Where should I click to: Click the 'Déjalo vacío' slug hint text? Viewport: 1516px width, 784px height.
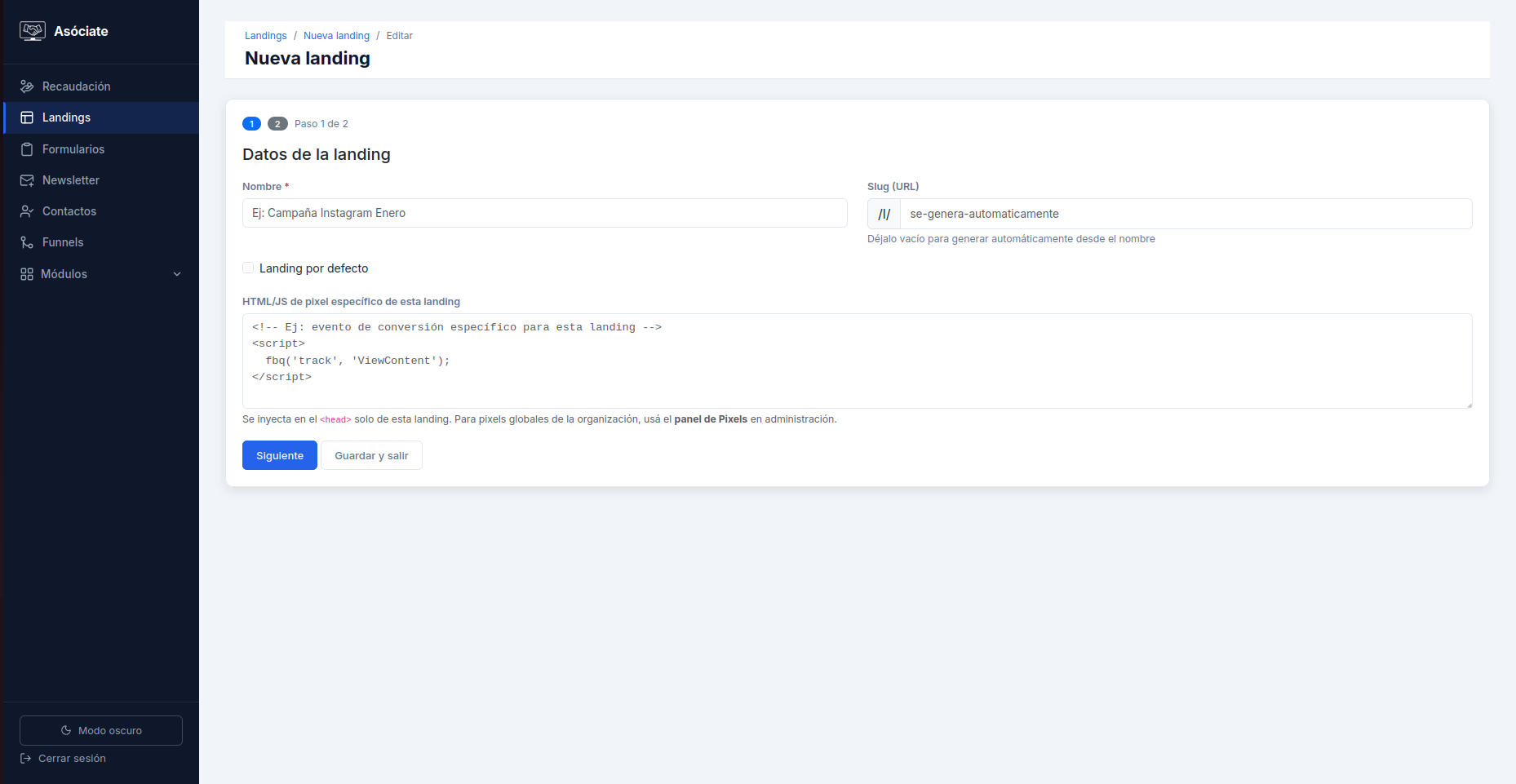[x=1011, y=239]
